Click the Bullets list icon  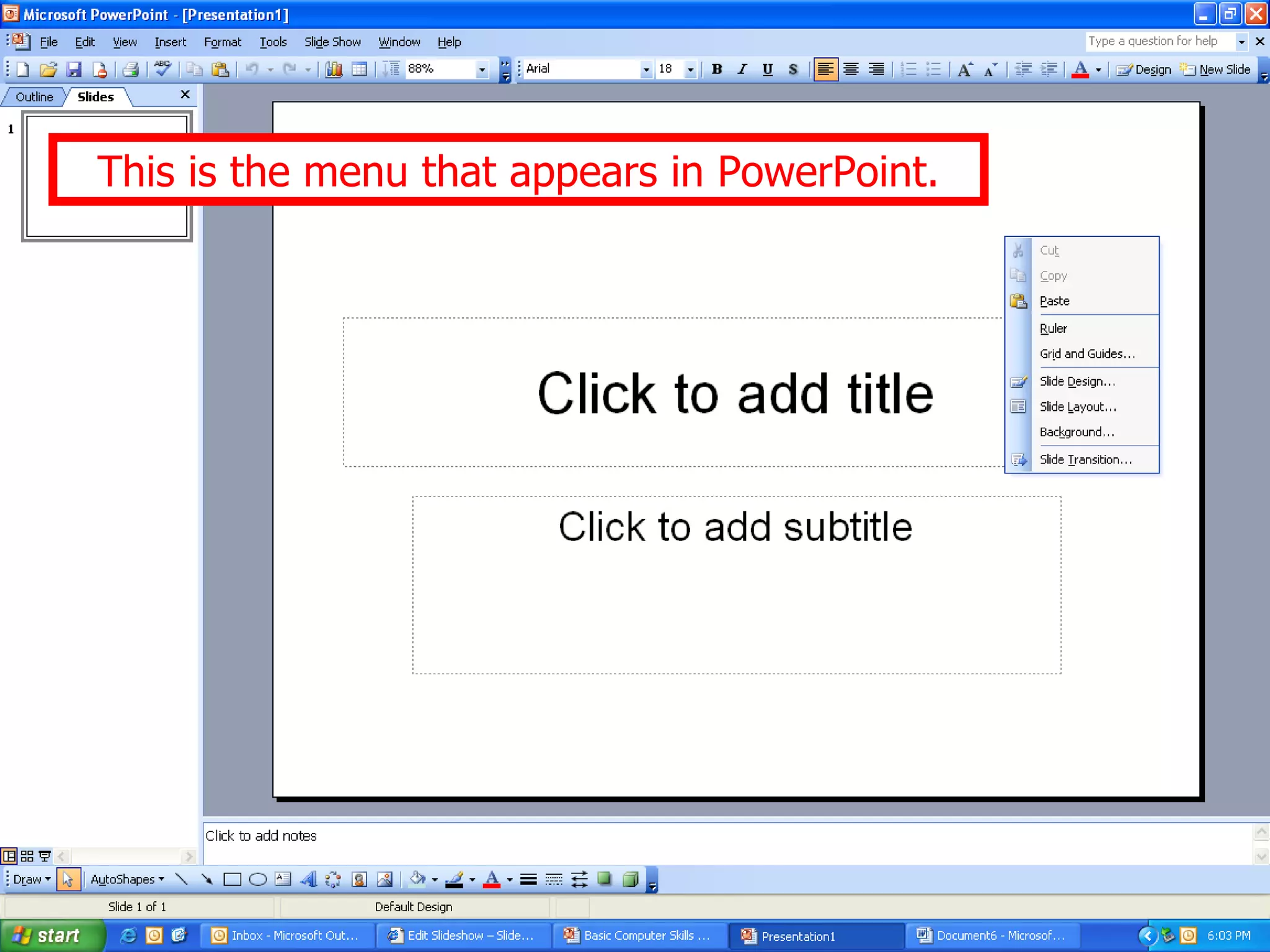click(x=934, y=69)
